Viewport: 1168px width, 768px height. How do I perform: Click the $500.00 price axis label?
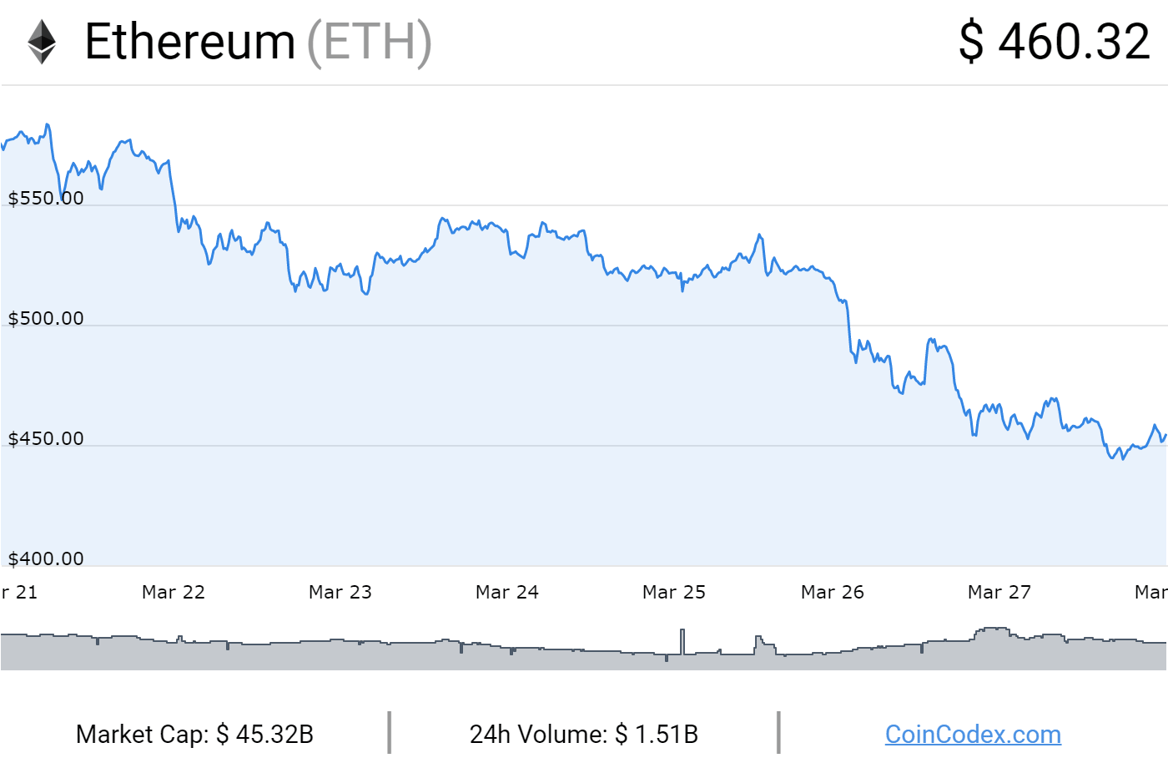46,319
